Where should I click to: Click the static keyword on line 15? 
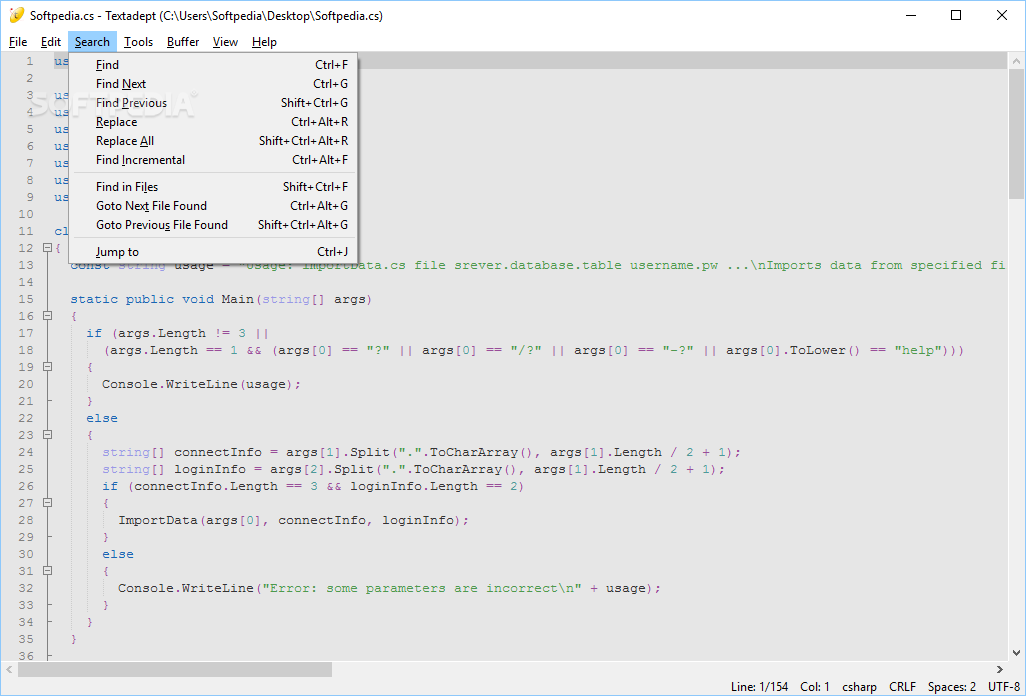[94, 299]
